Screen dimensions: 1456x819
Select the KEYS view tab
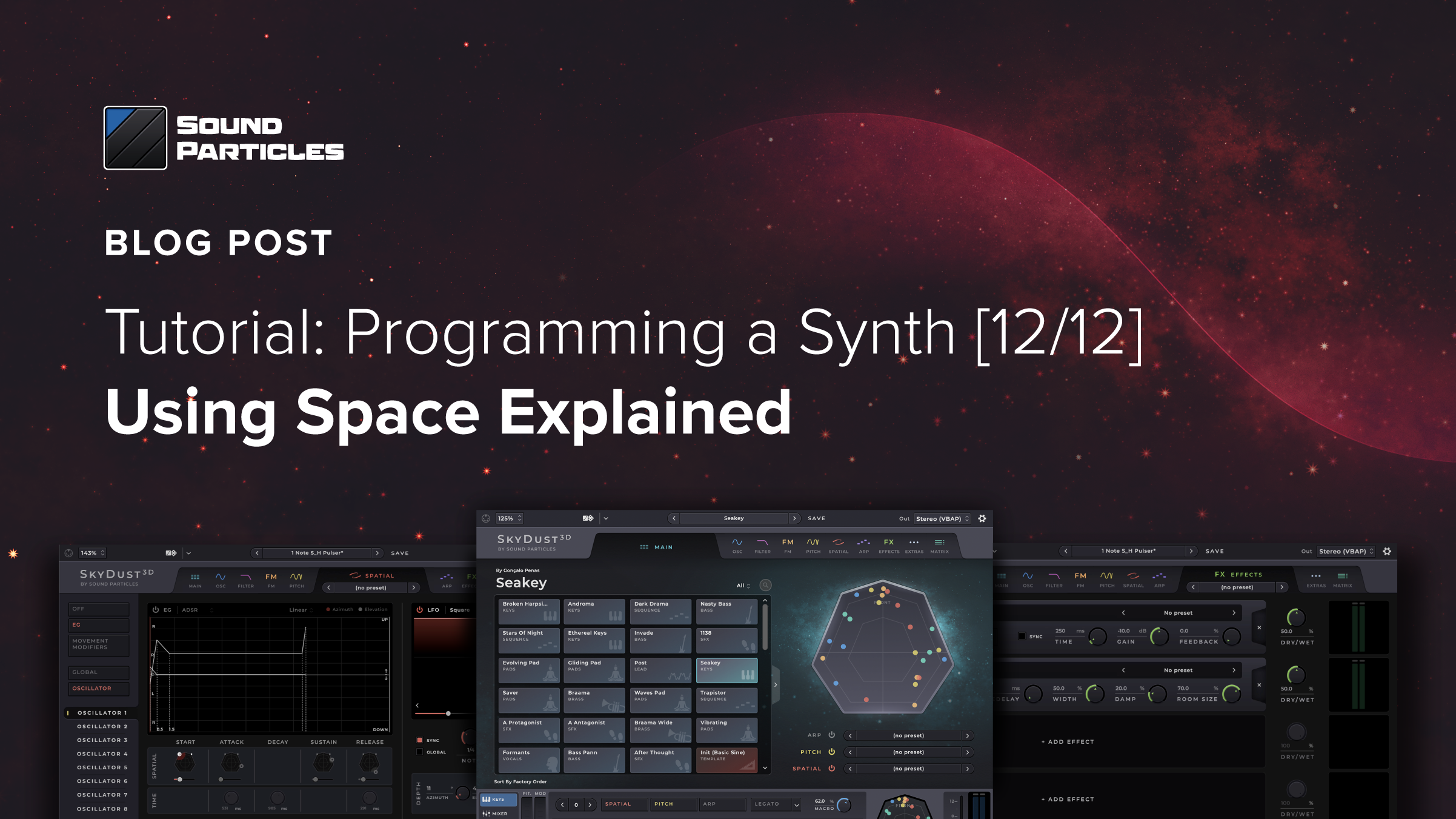click(499, 799)
